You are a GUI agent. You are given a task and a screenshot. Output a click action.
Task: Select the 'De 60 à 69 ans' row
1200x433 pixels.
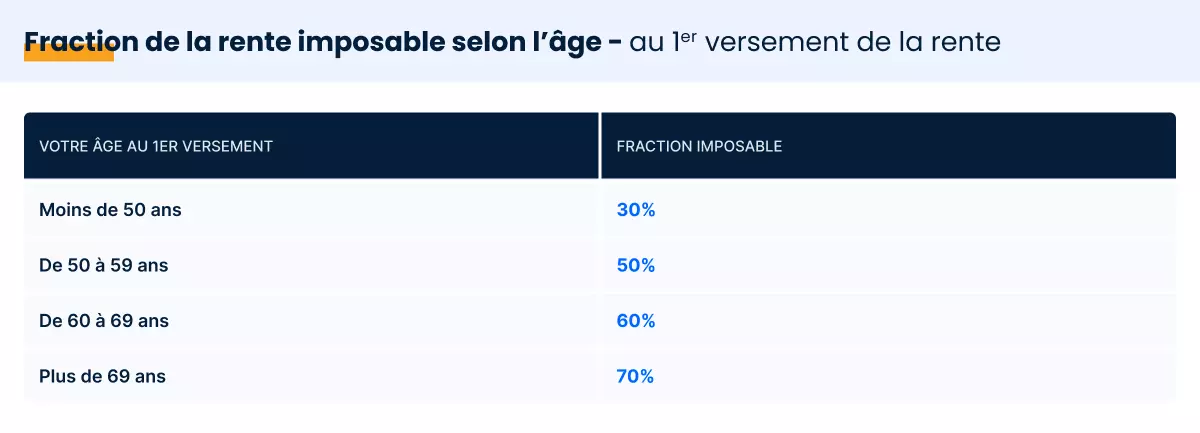pos(600,321)
